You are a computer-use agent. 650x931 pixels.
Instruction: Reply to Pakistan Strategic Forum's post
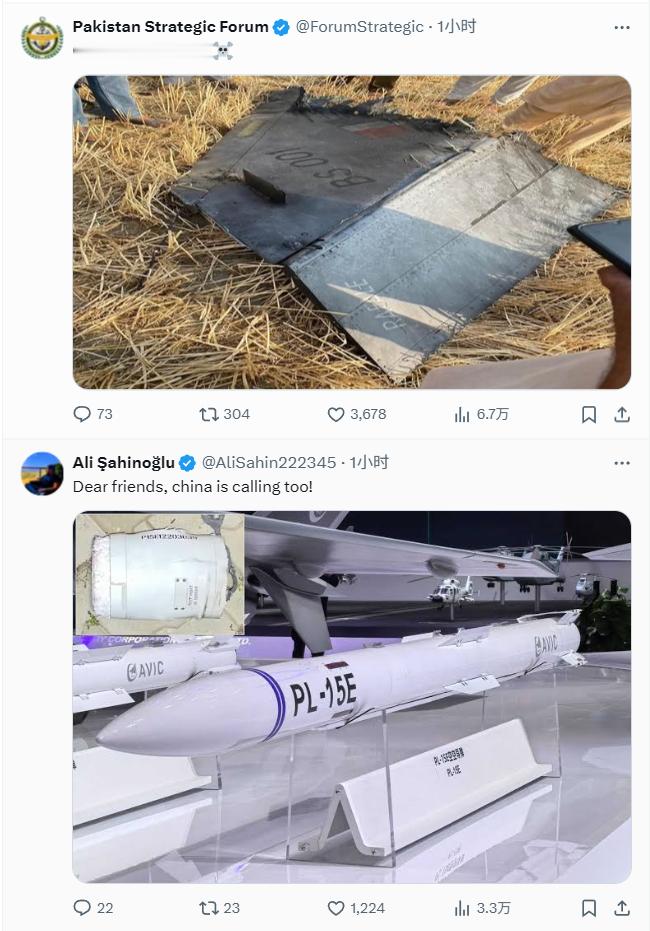pyautogui.click(x=93, y=414)
